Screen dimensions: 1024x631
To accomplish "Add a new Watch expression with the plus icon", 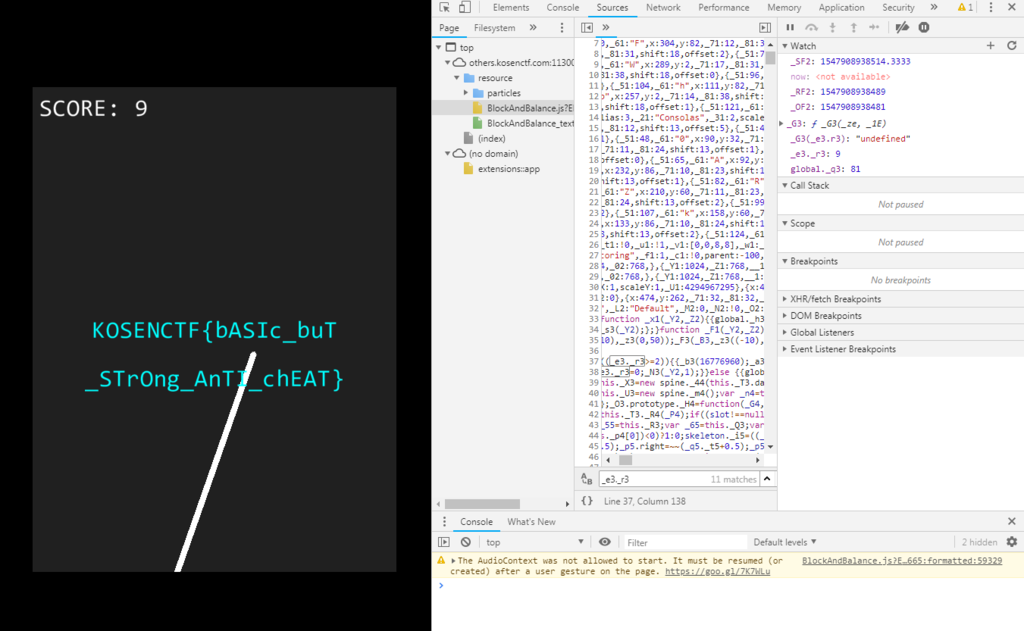I will coord(990,45).
